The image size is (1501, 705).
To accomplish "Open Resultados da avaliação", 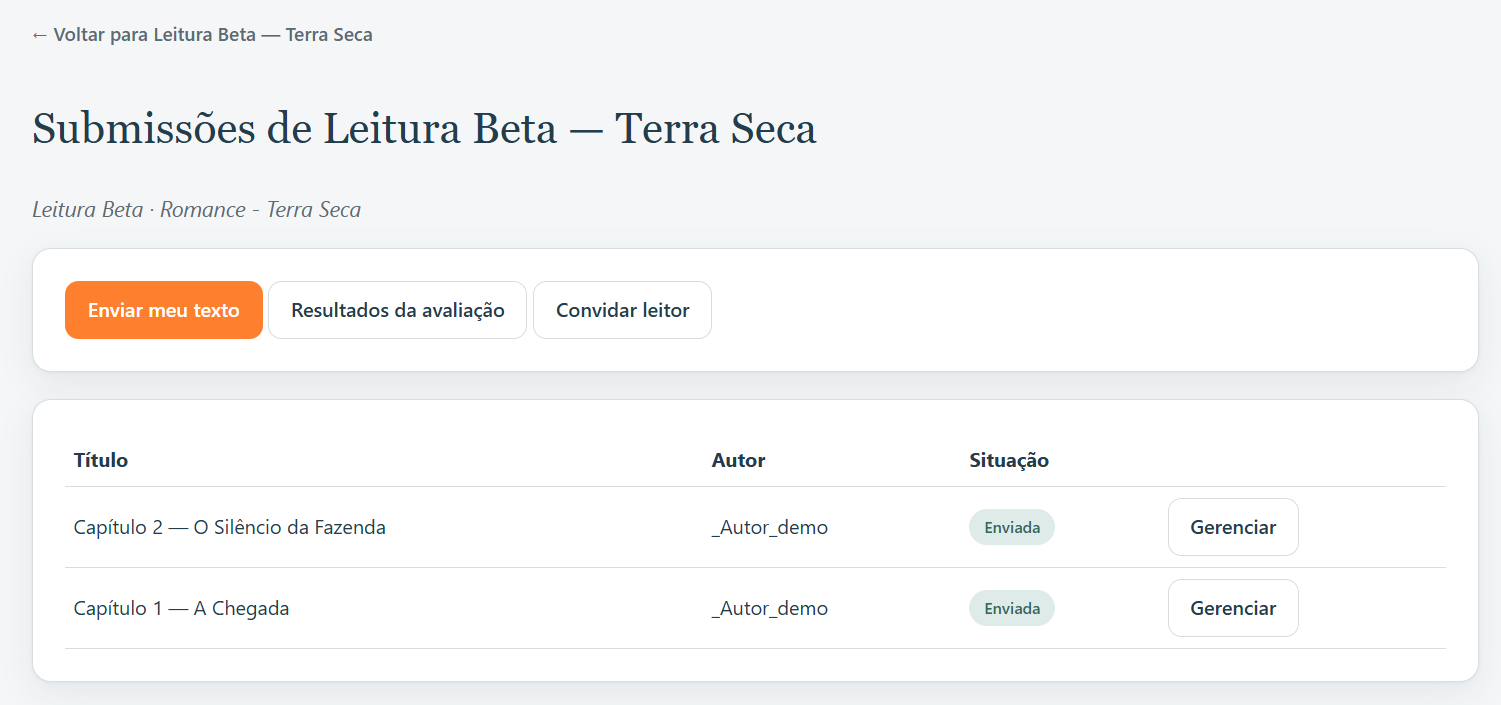I will coord(398,310).
